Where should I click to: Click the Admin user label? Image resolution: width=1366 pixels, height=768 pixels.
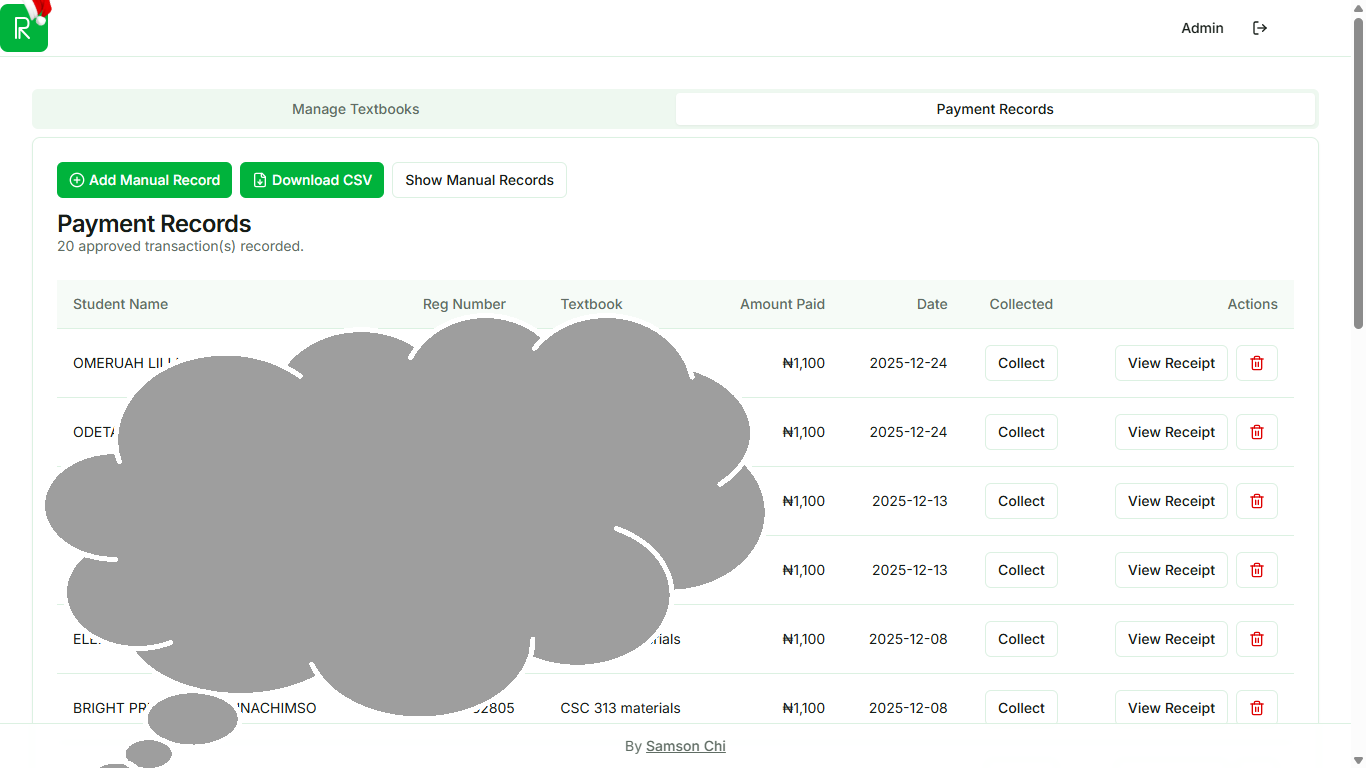1202,28
